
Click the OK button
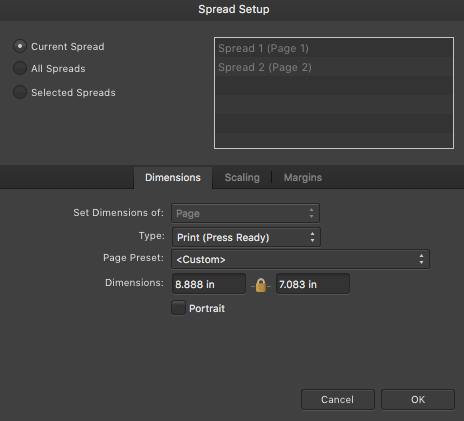pos(418,399)
